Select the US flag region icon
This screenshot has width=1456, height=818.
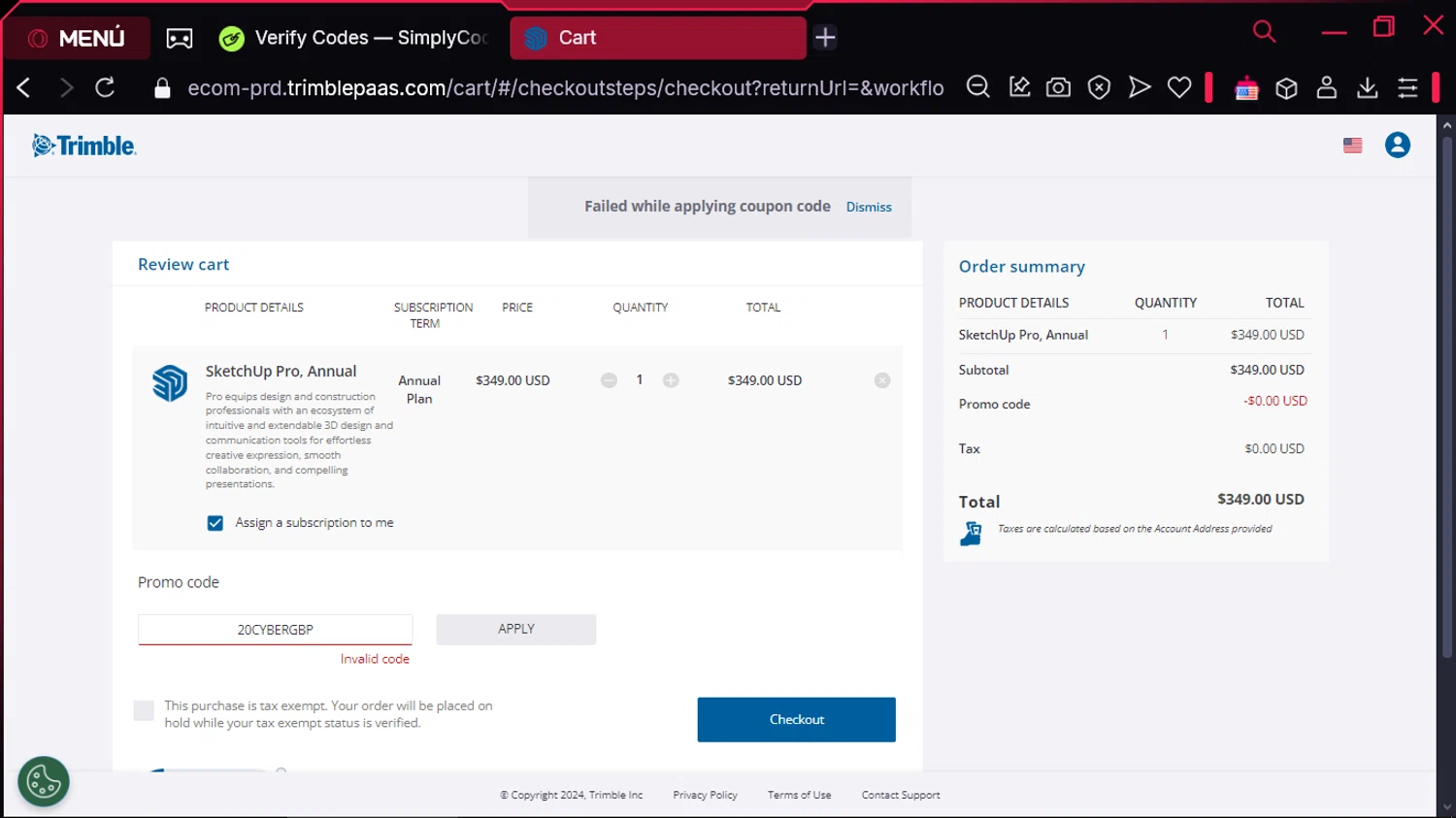[1352, 146]
